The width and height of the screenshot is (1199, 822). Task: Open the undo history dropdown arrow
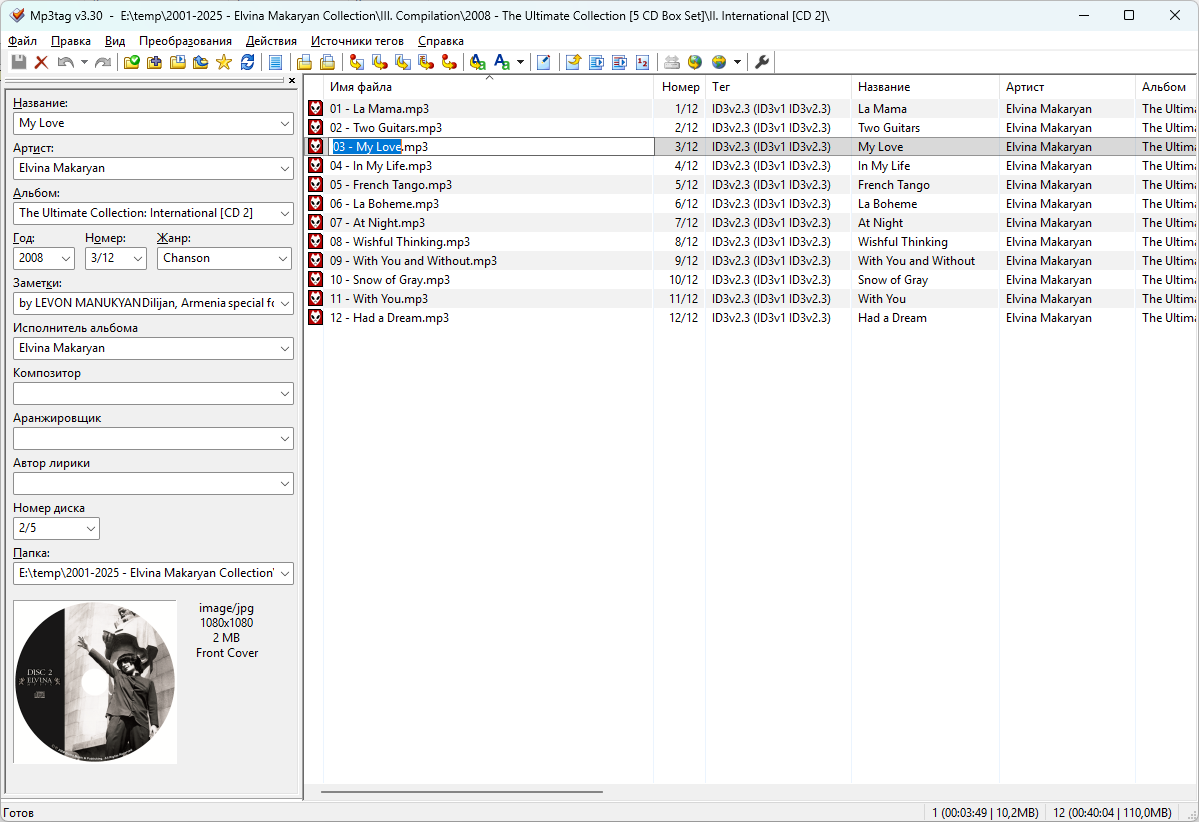[84, 62]
